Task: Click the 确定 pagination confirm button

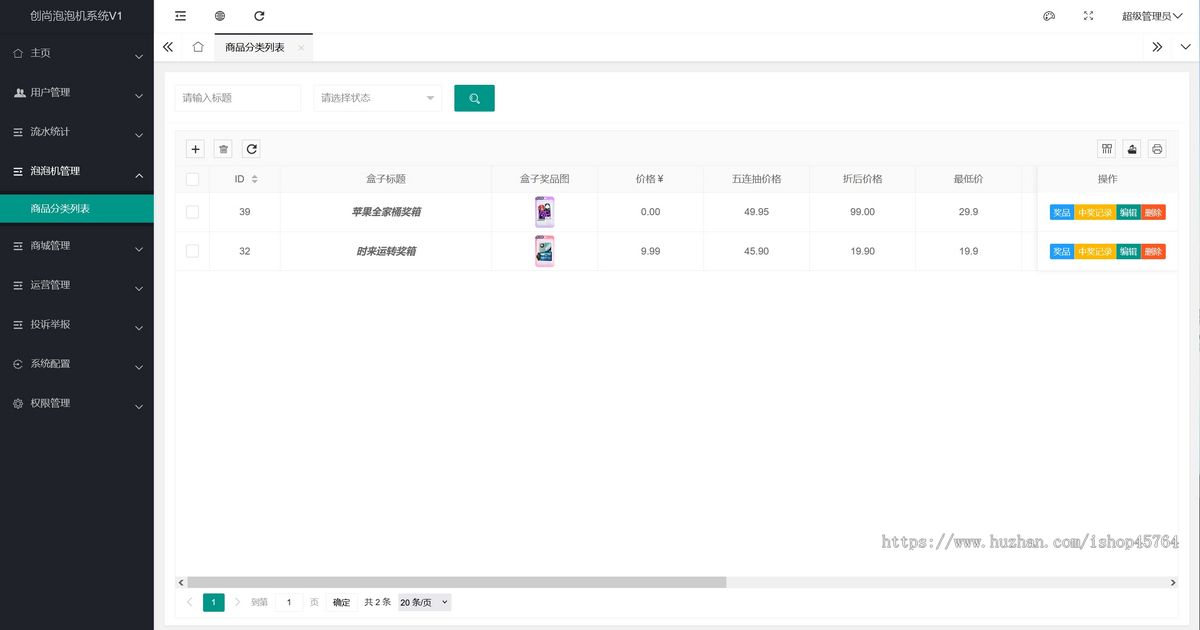Action: [341, 602]
